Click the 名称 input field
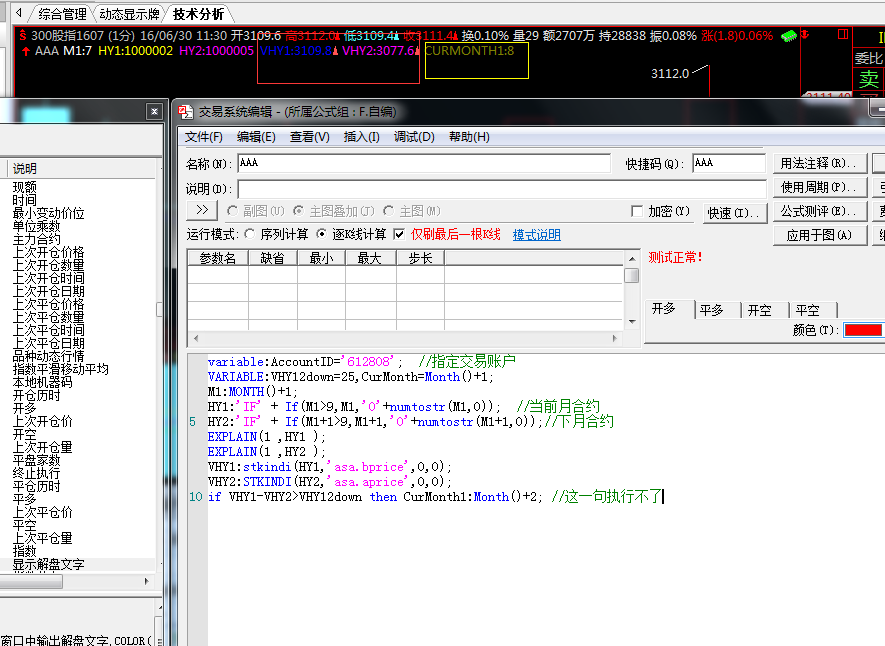Image resolution: width=885 pixels, height=646 pixels. pyautogui.click(x=423, y=163)
